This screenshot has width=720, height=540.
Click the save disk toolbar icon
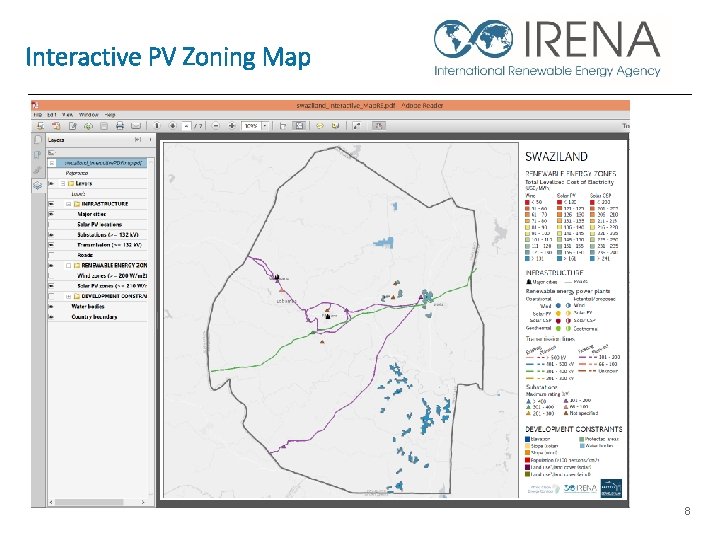(104, 125)
